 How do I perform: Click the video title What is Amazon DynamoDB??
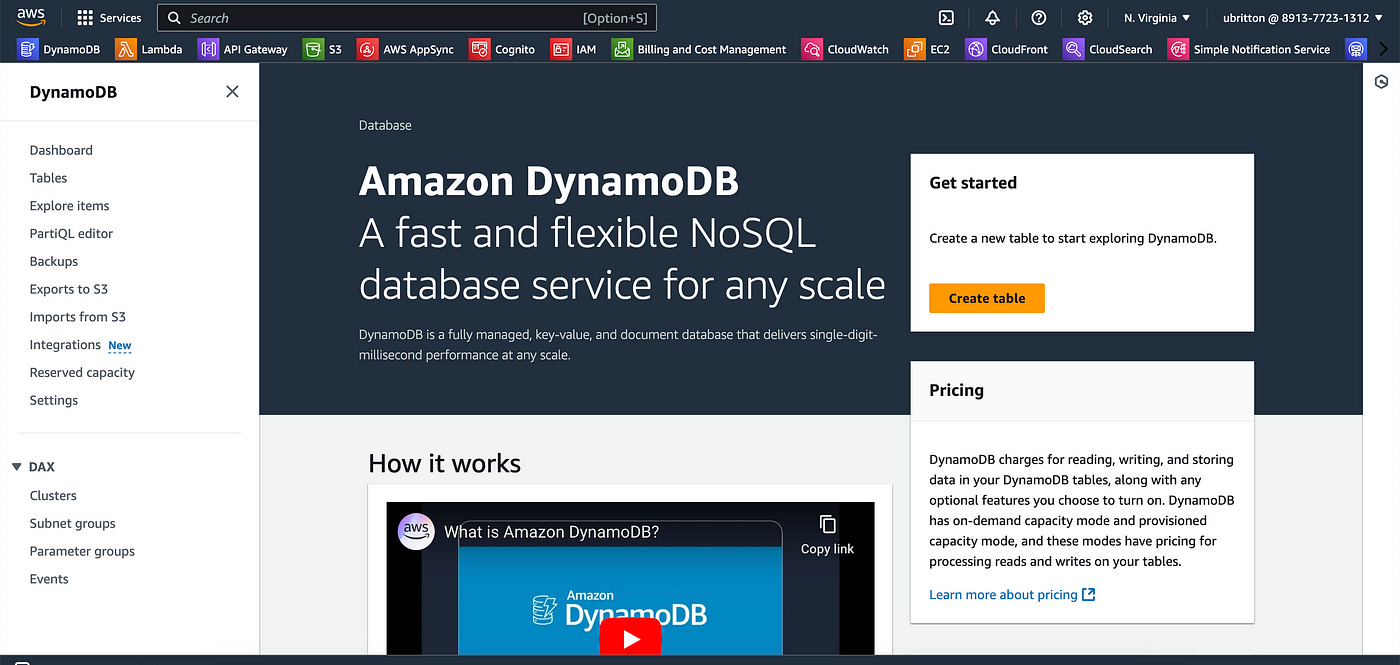coord(551,532)
